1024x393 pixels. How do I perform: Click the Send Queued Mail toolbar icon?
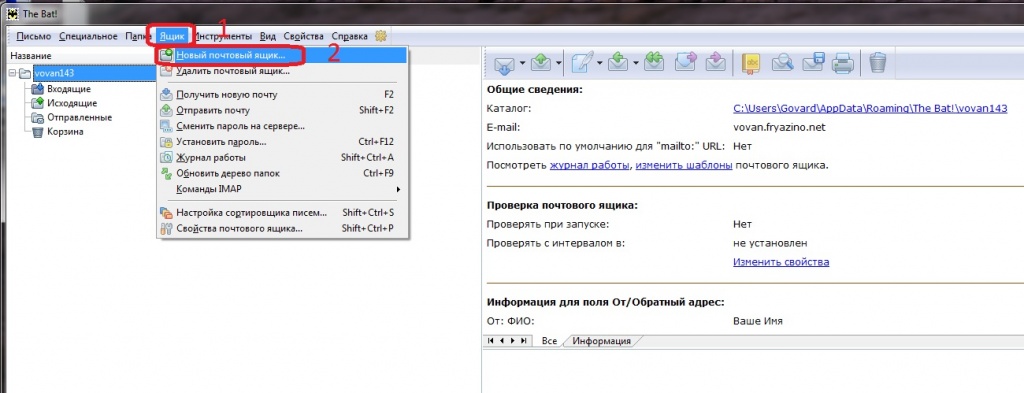click(542, 63)
